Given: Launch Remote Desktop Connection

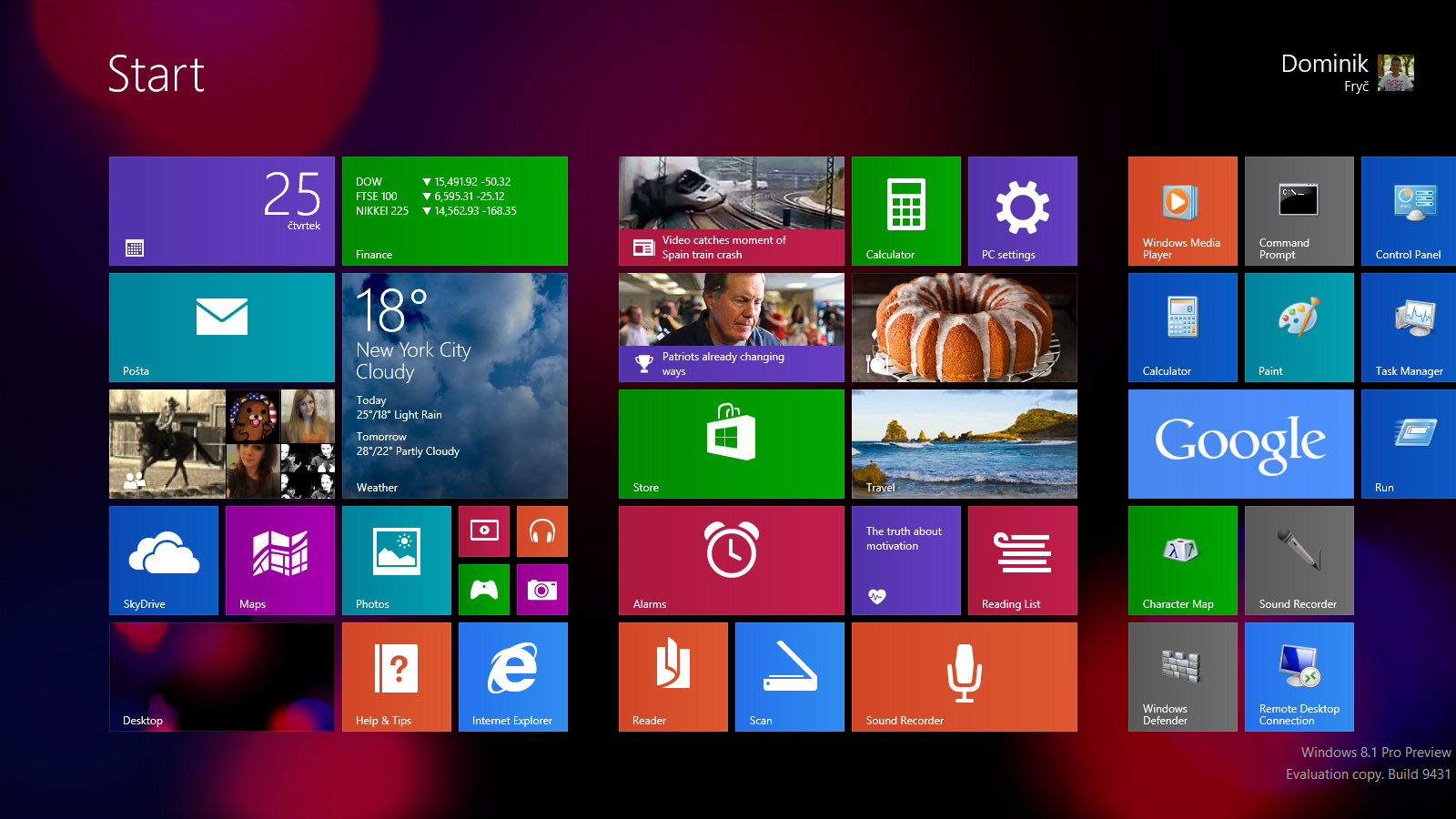Looking at the screenshot, I should 1298,676.
